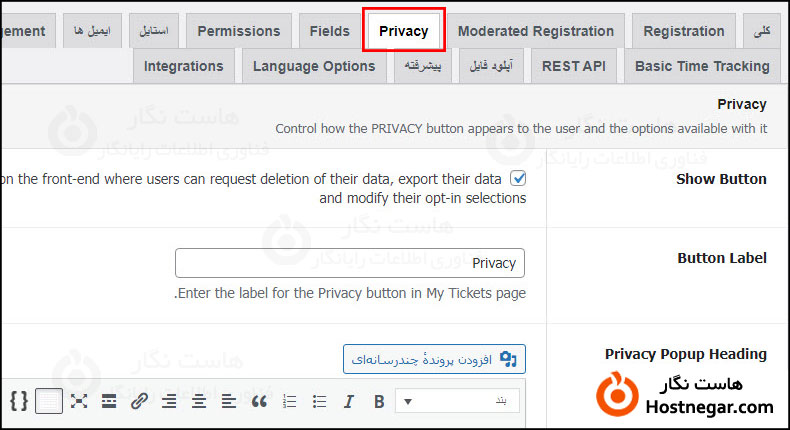Click the Button Label text field
The image size is (790, 430).
point(350,263)
